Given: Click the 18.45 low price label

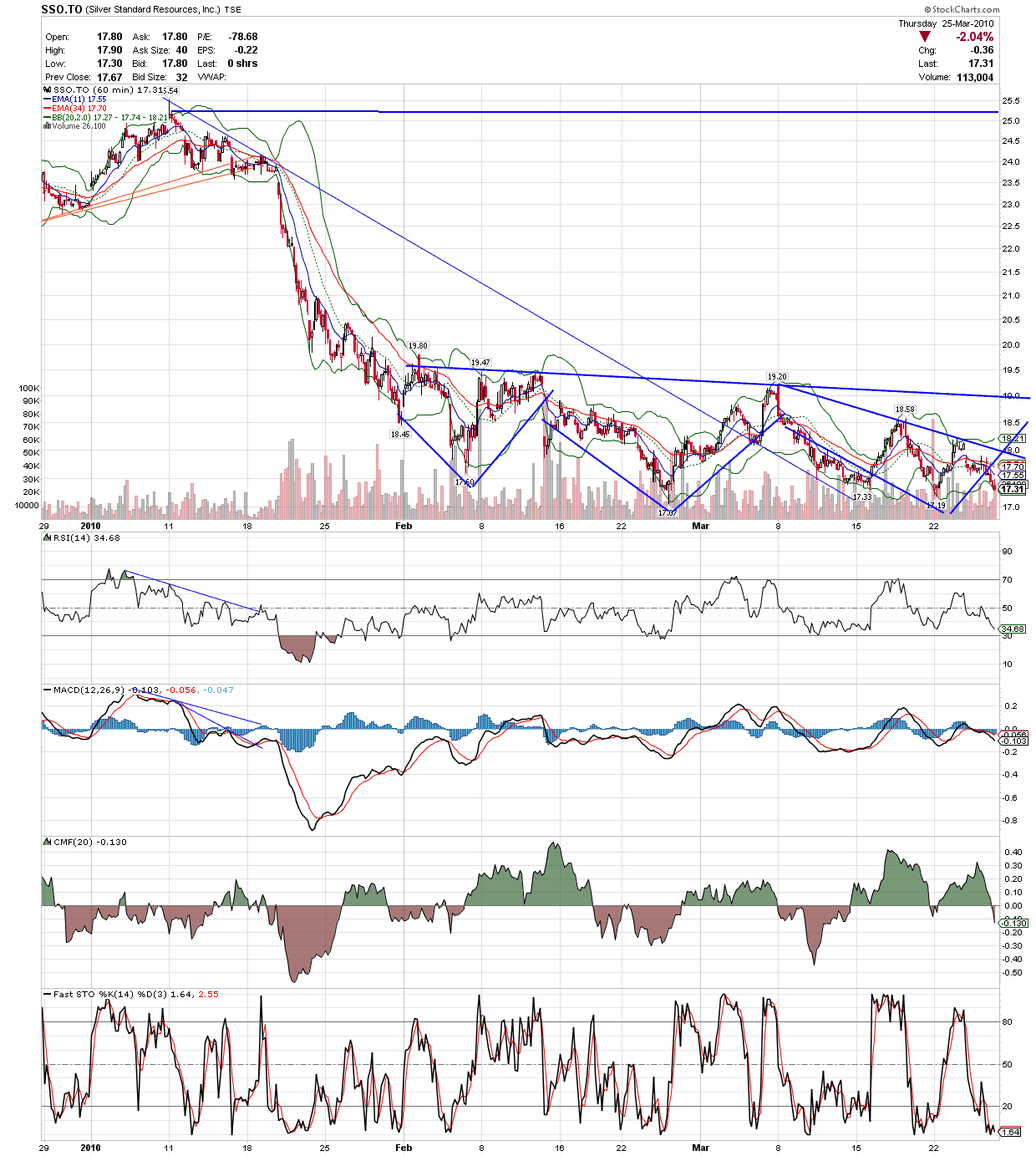Looking at the screenshot, I should [400, 434].
